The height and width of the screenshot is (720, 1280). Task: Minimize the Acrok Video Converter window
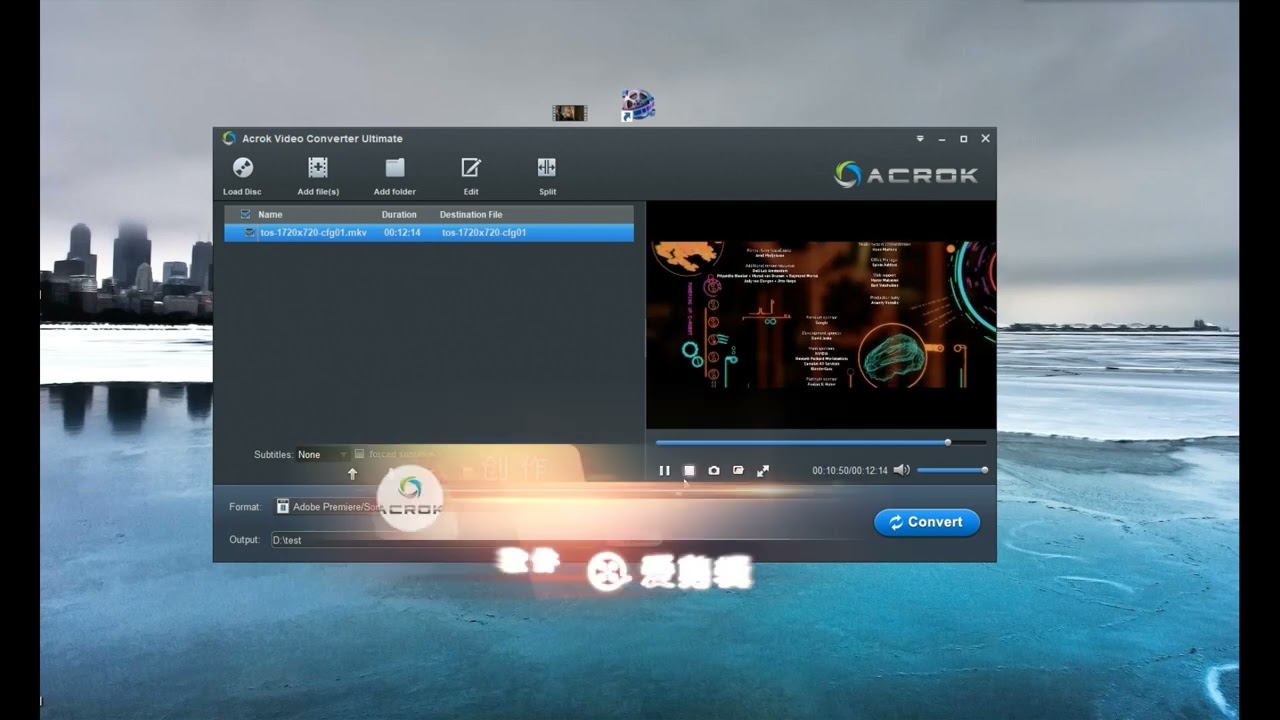pos(942,139)
